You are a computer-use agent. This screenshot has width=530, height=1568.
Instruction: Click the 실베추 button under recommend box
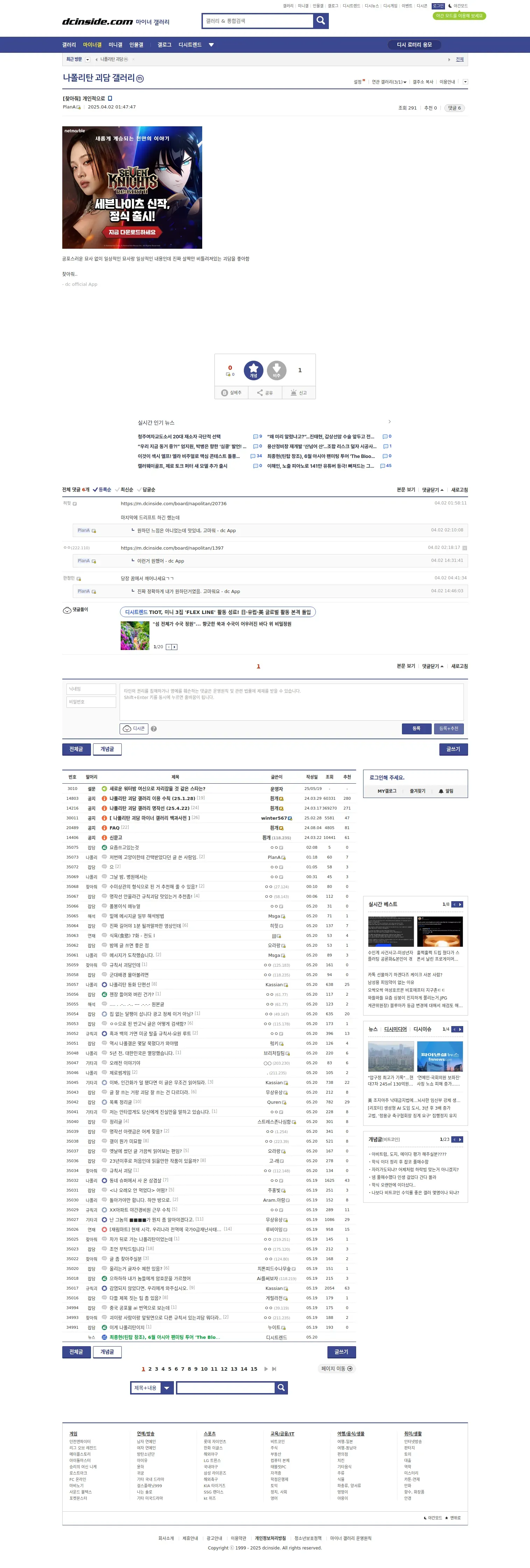(231, 393)
